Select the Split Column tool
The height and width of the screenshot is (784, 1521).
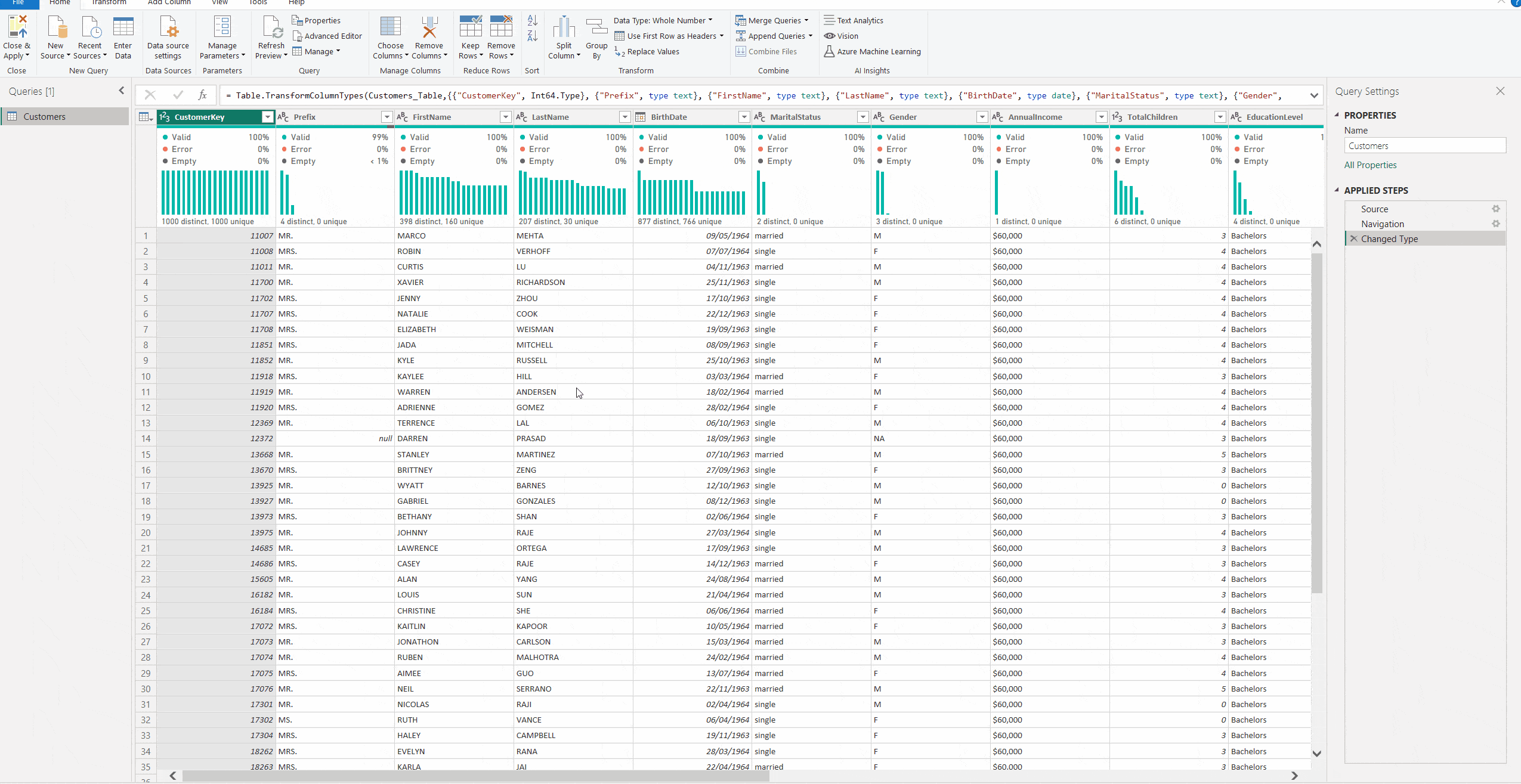pos(563,36)
